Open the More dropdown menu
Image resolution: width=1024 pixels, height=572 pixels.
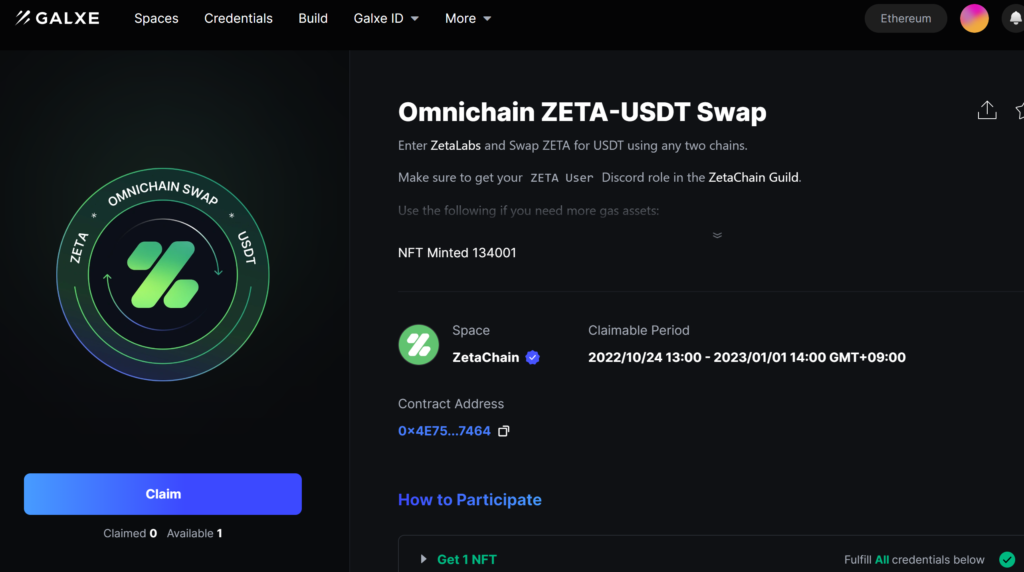[468, 18]
